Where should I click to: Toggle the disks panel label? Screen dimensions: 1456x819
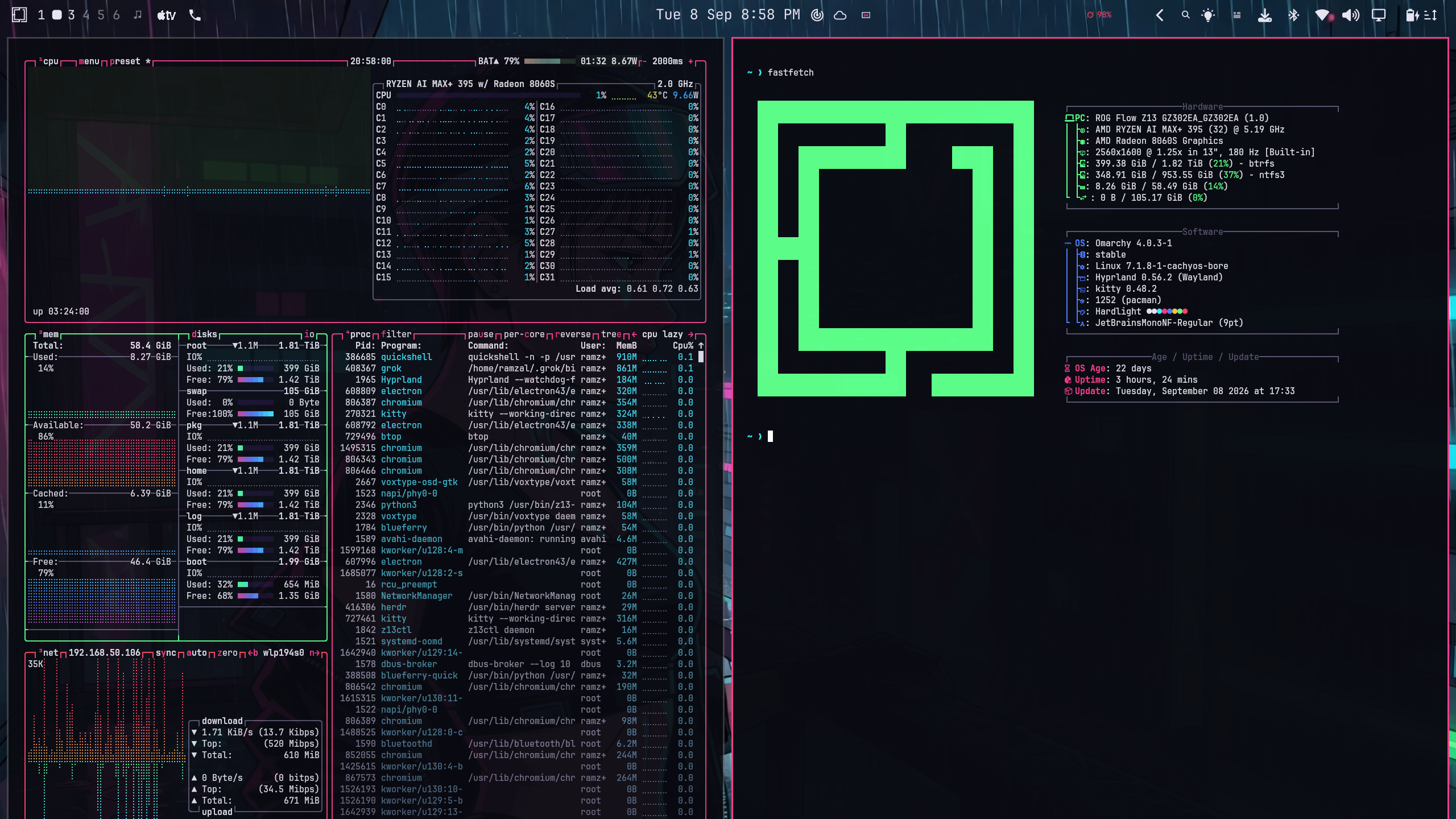point(204,334)
